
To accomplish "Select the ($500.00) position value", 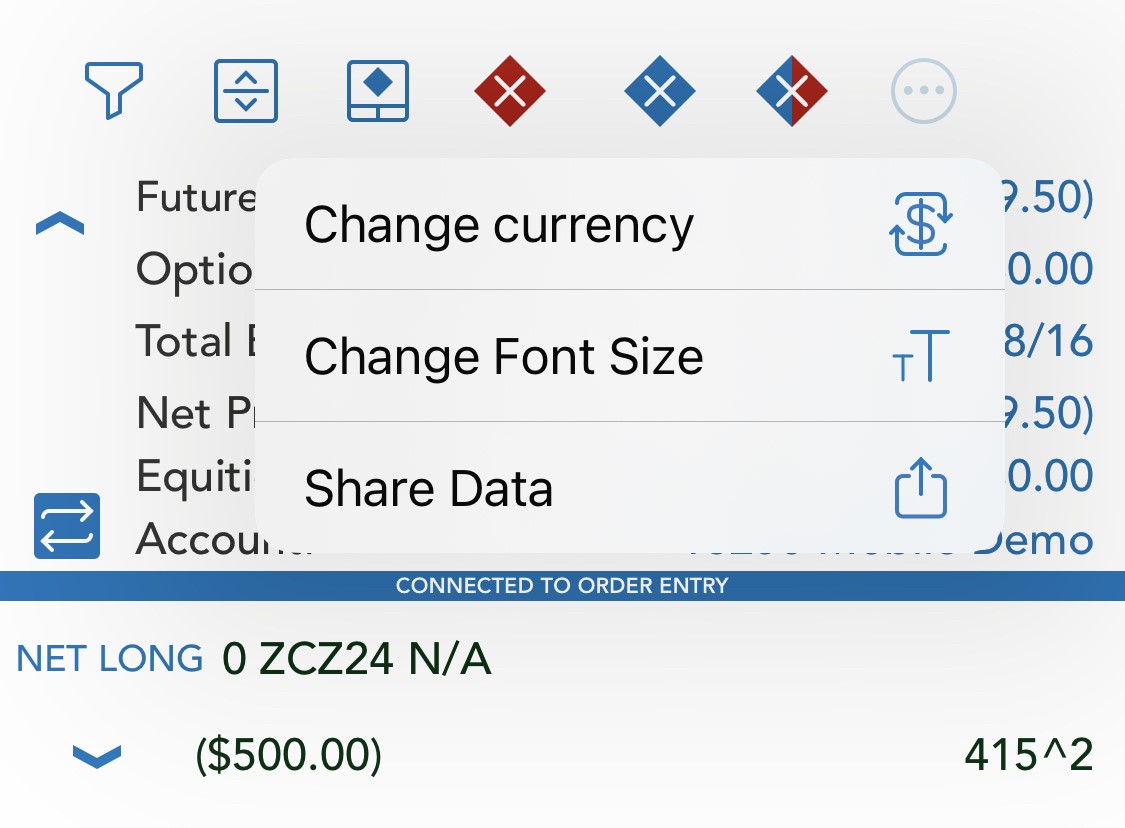I will tap(288, 755).
